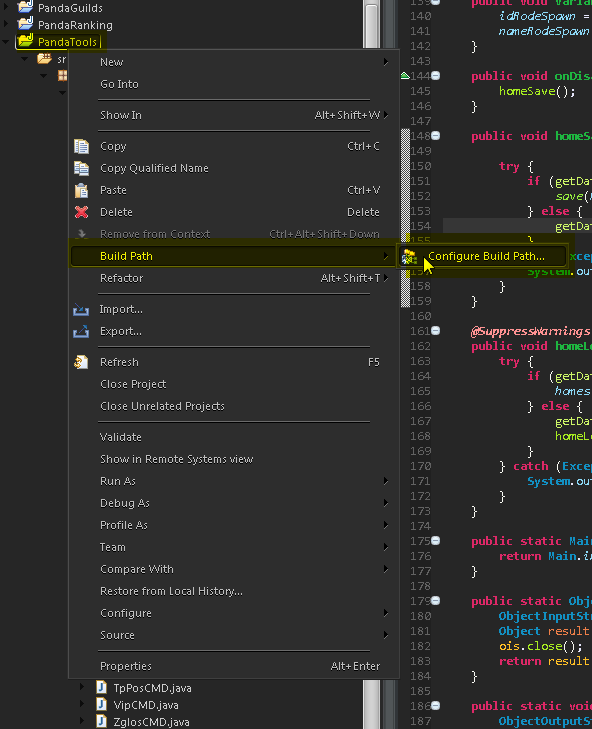592x729 pixels.
Task: Select Paste in the context menu
Action: pos(234,190)
